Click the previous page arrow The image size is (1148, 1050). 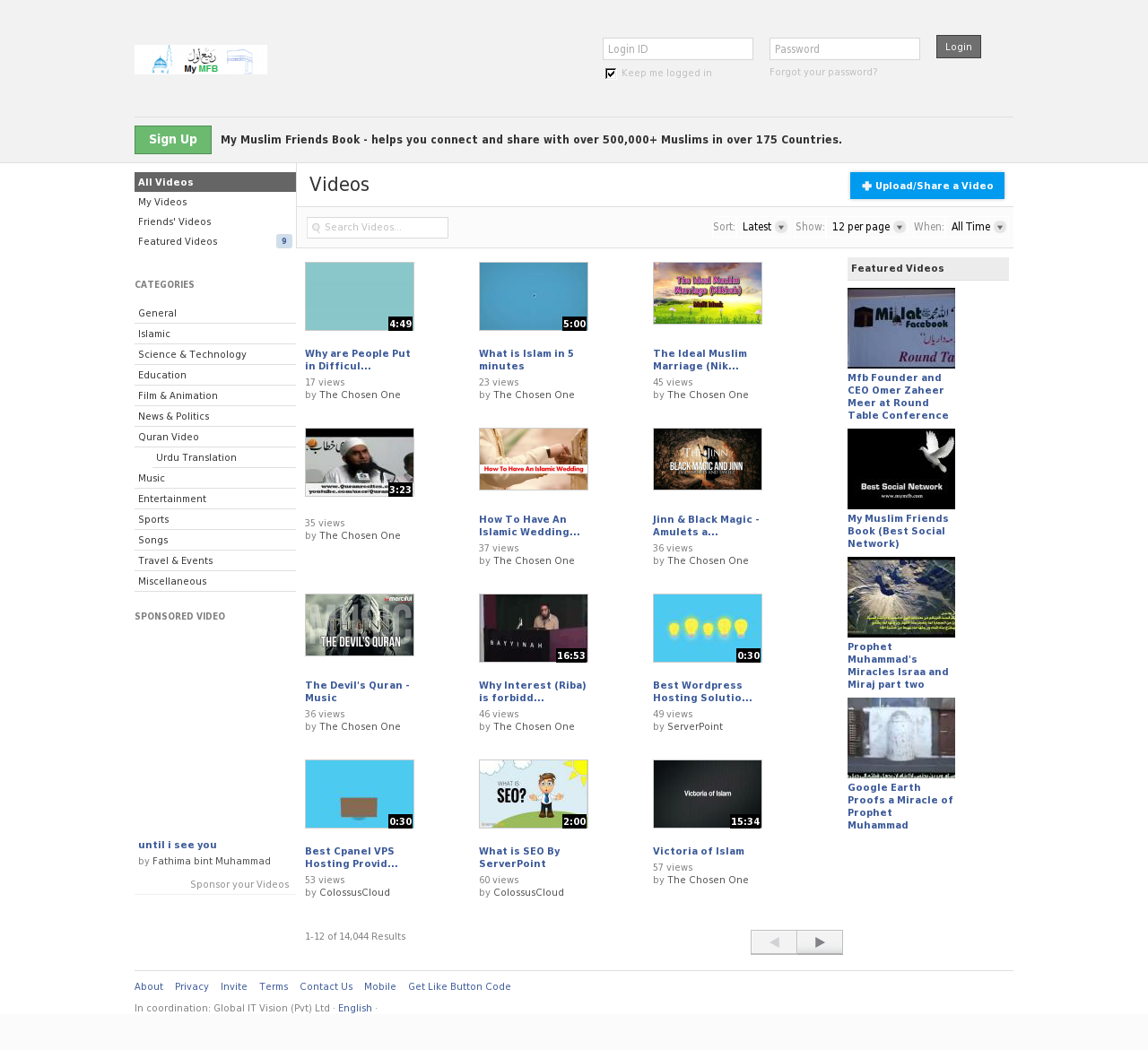[x=774, y=942]
